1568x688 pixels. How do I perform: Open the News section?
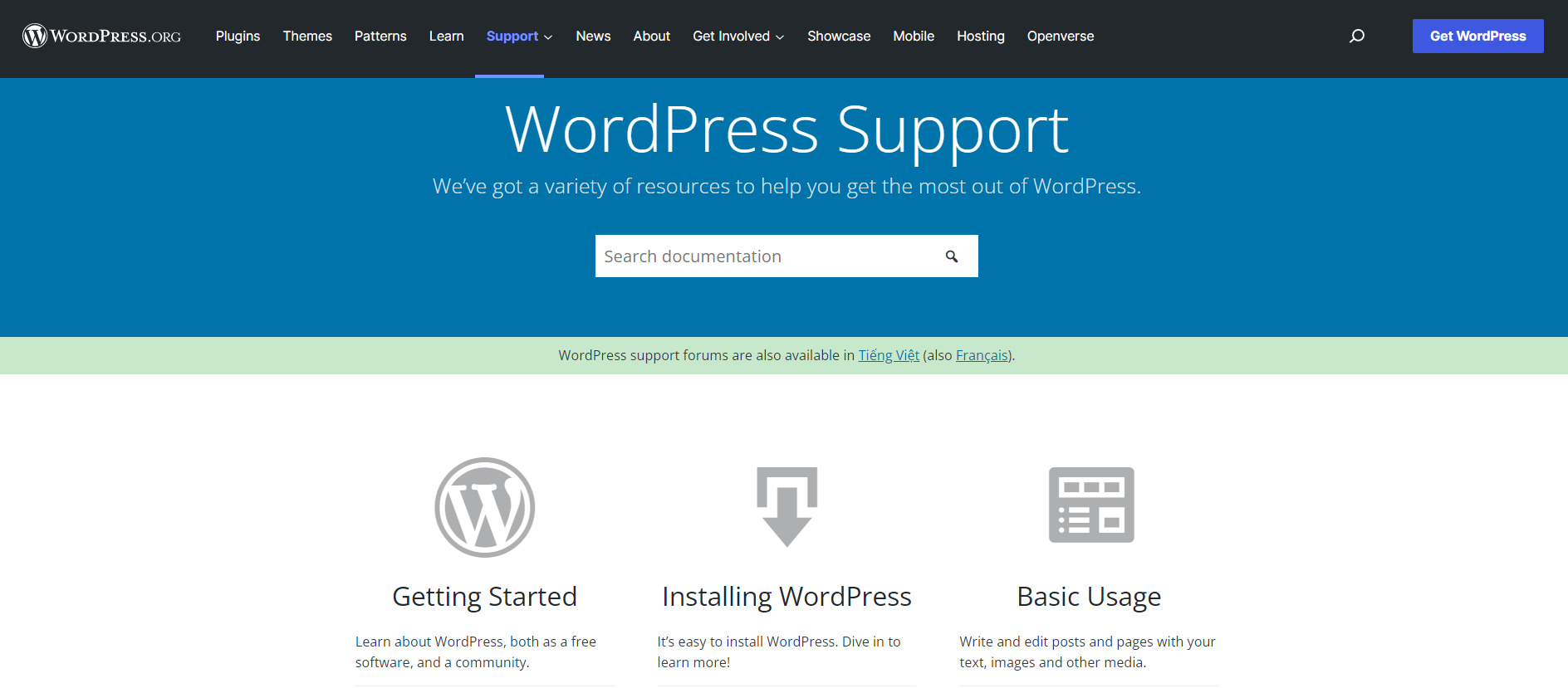tap(593, 36)
